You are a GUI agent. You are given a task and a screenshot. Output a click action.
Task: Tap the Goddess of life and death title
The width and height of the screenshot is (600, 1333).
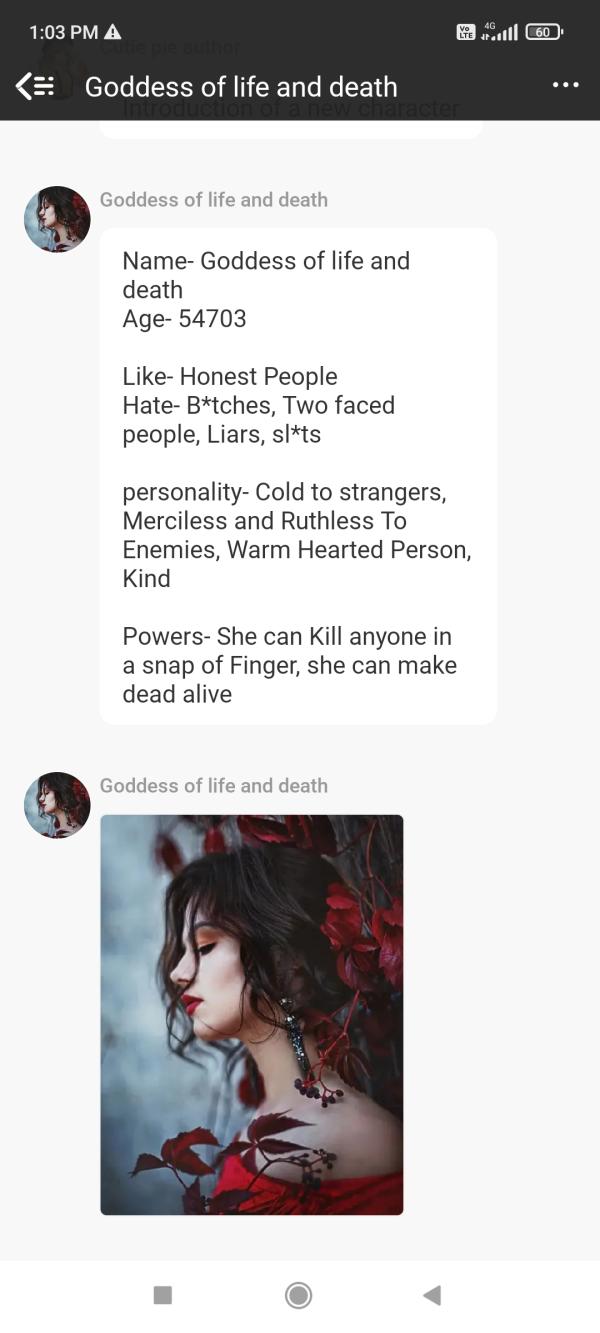(241, 87)
